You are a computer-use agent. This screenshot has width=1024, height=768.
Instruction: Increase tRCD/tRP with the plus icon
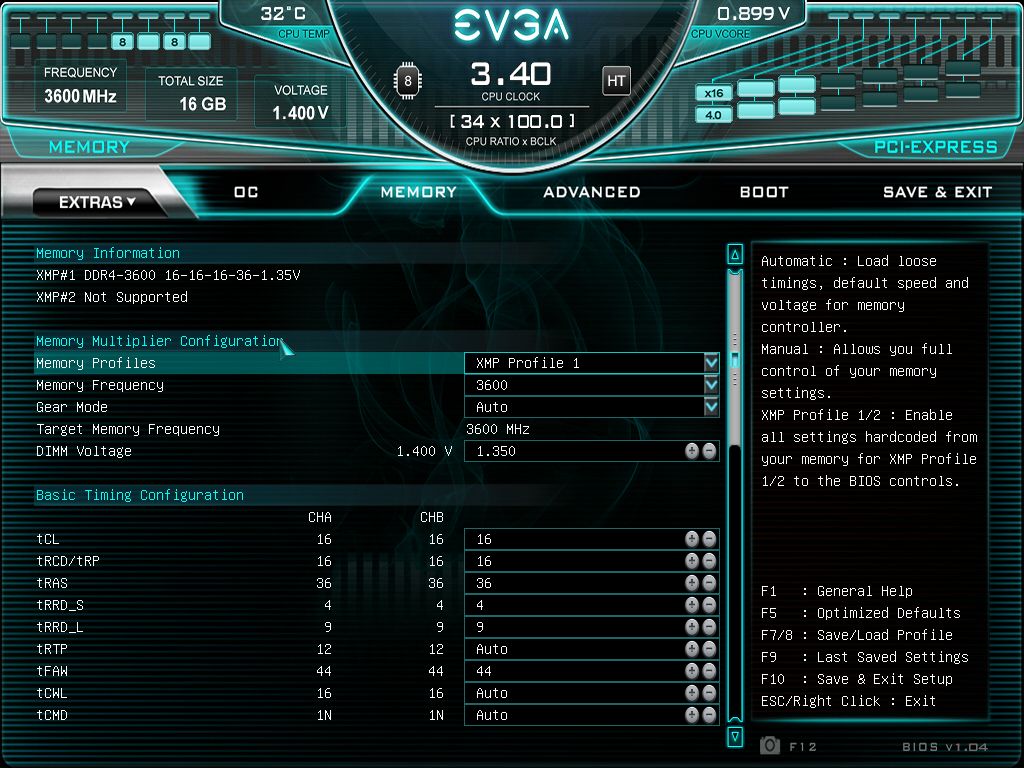click(x=692, y=561)
